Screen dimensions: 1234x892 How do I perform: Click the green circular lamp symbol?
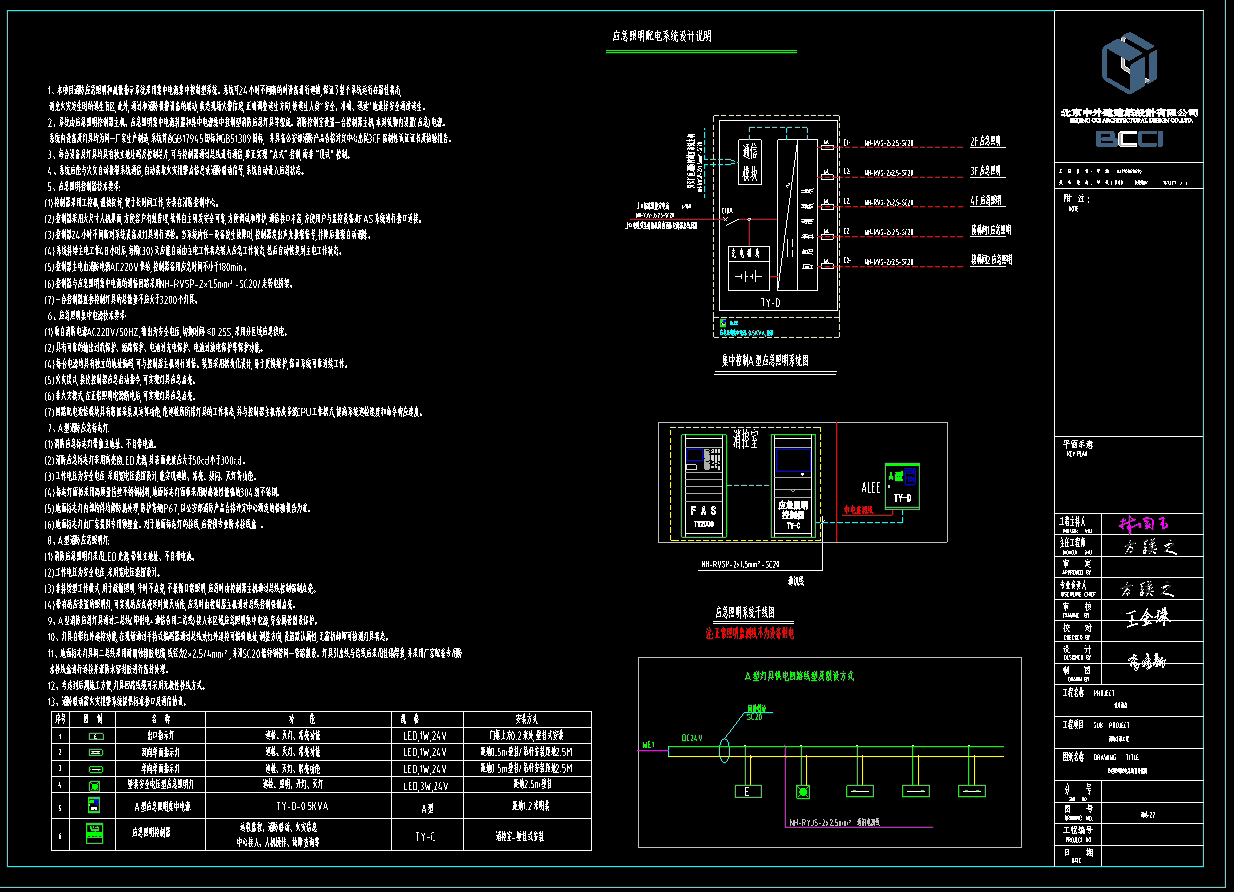pyautogui.click(x=801, y=793)
